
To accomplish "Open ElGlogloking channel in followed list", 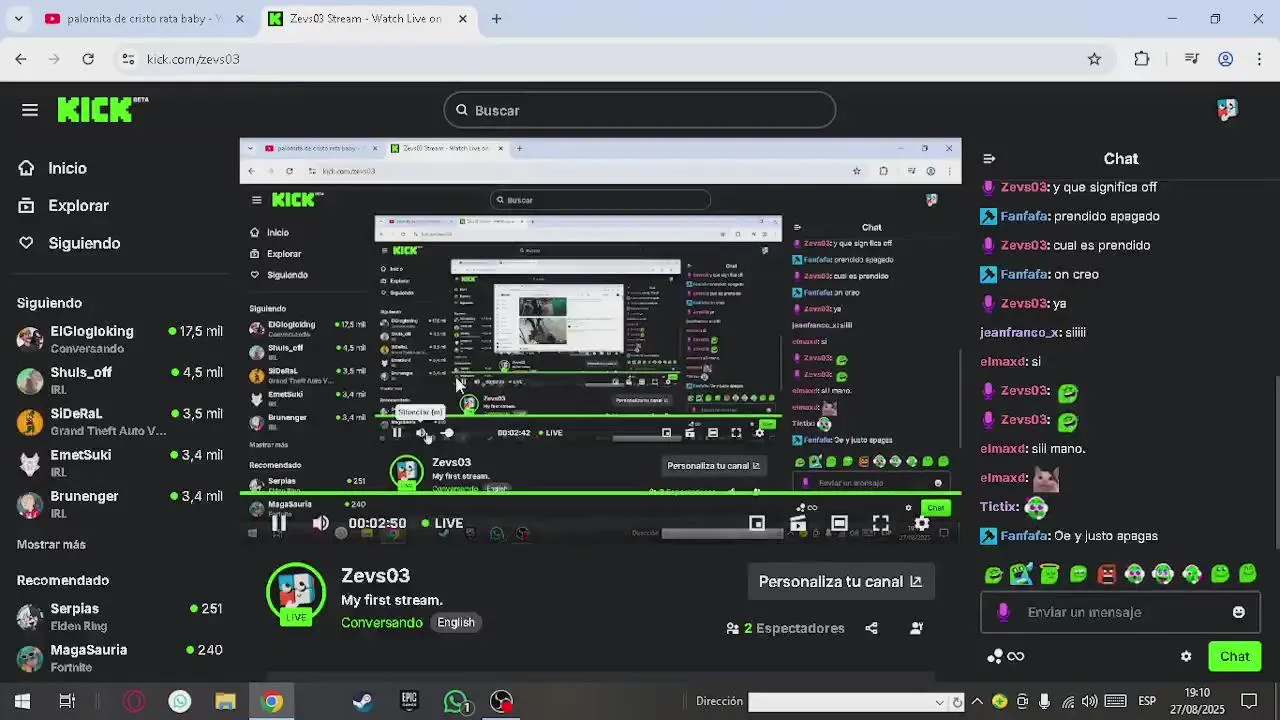I will [x=119, y=339].
